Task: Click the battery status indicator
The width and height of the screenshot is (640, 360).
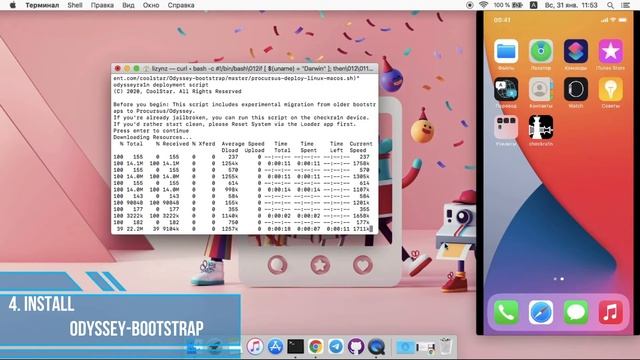Action: [x=508, y=5]
